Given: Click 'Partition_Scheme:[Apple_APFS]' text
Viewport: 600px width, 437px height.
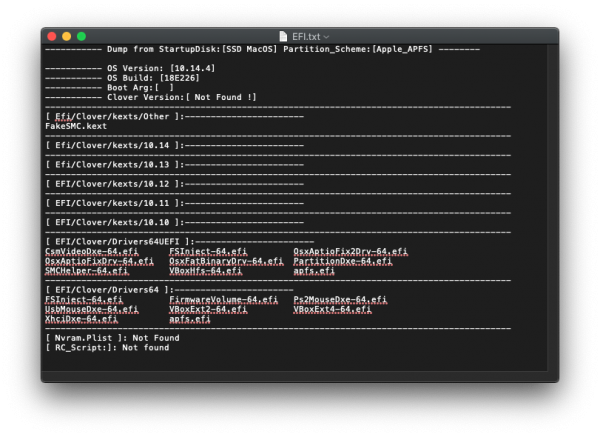Looking at the screenshot, I should (x=358, y=49).
